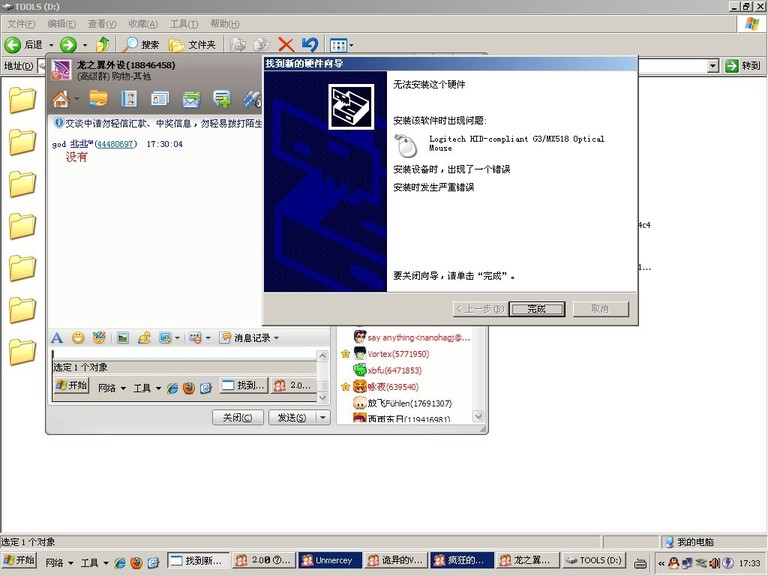Click the green Back (后退) arrow button
Screen dimensions: 768x576
tap(14, 44)
